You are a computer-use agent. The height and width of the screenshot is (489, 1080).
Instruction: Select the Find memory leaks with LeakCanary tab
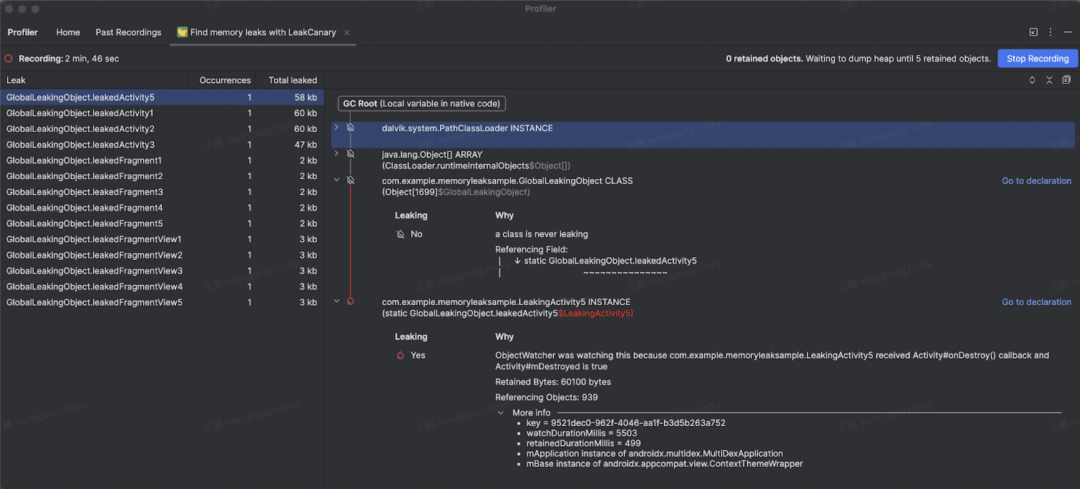coord(264,32)
